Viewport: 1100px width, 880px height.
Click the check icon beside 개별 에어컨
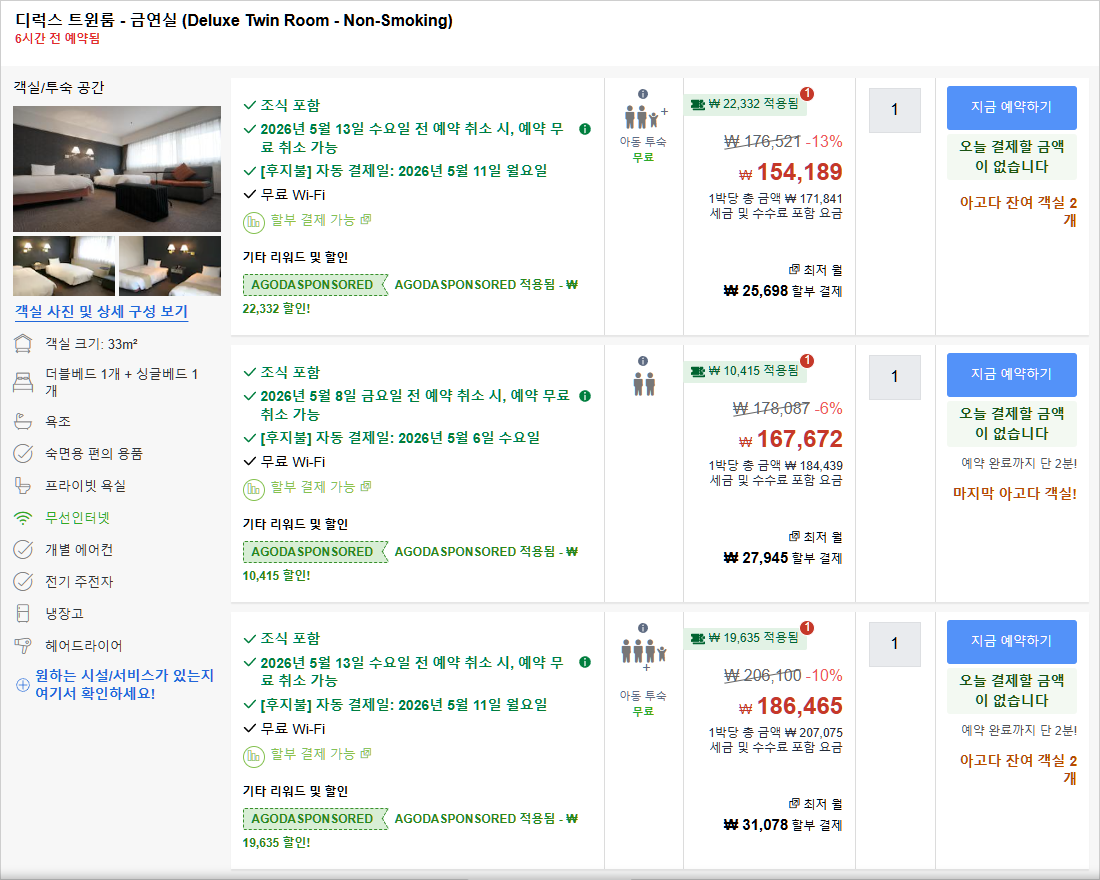23,549
